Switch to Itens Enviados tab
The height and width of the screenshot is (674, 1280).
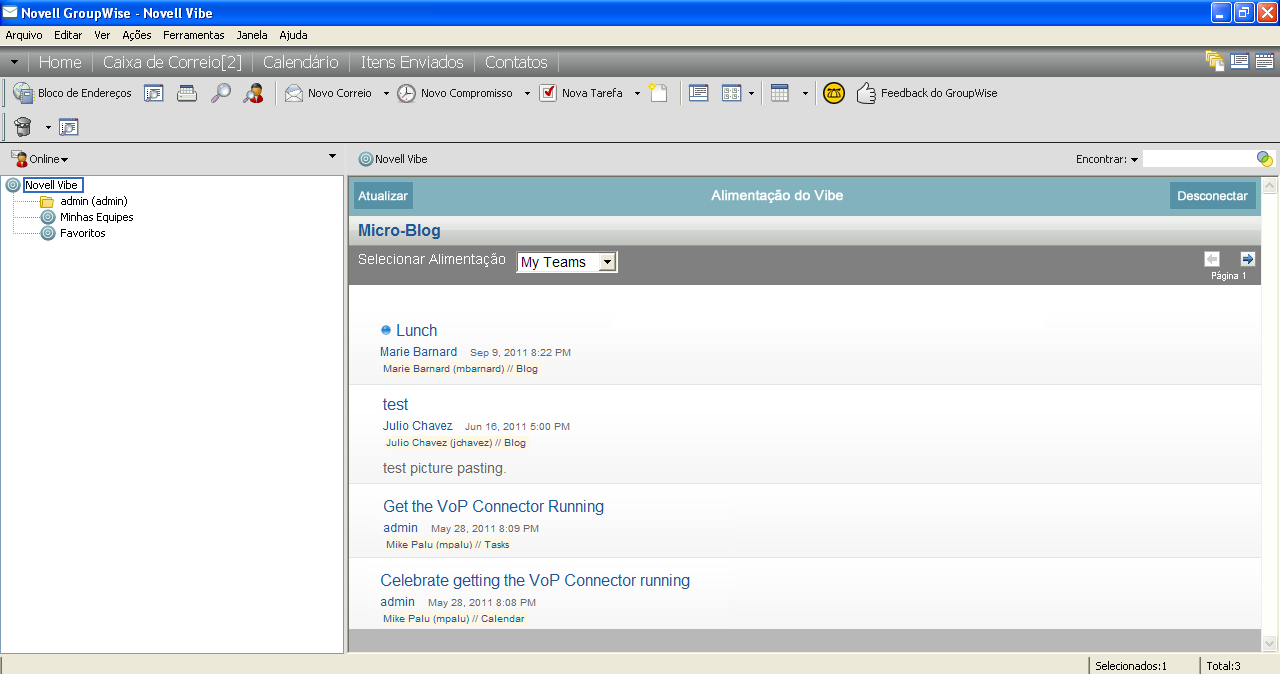[x=412, y=62]
